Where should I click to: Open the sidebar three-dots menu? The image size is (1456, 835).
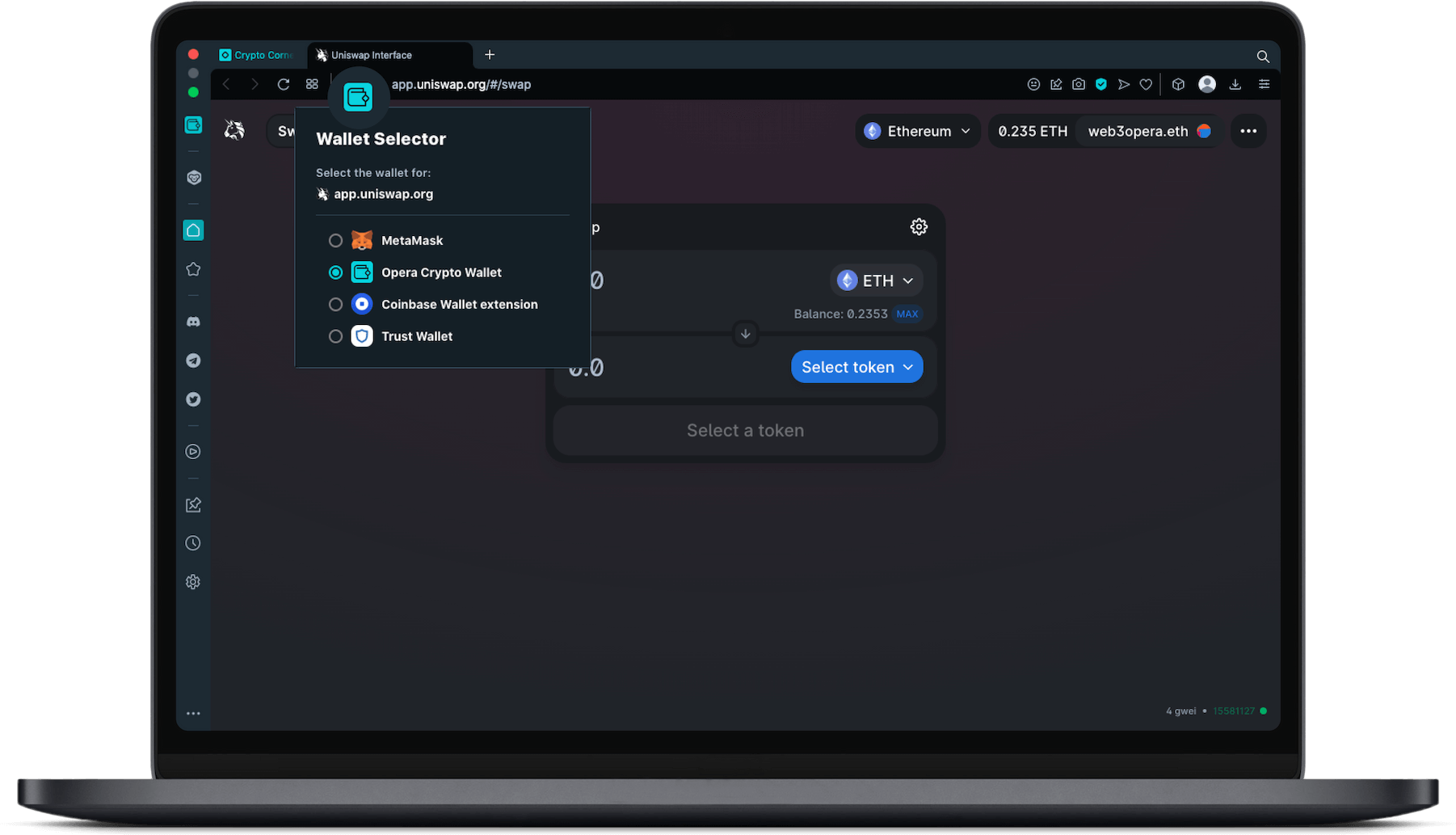point(193,714)
